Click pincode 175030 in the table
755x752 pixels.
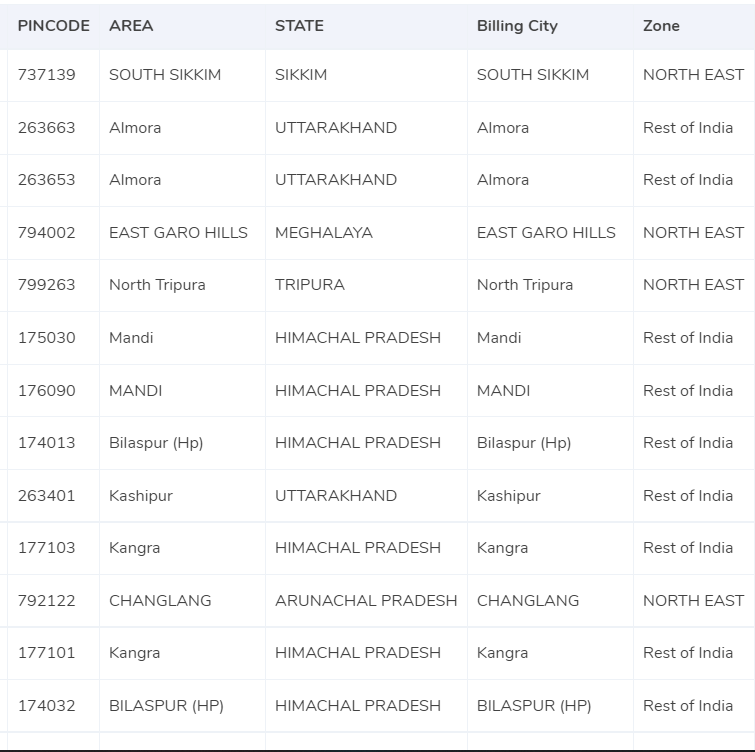click(47, 338)
